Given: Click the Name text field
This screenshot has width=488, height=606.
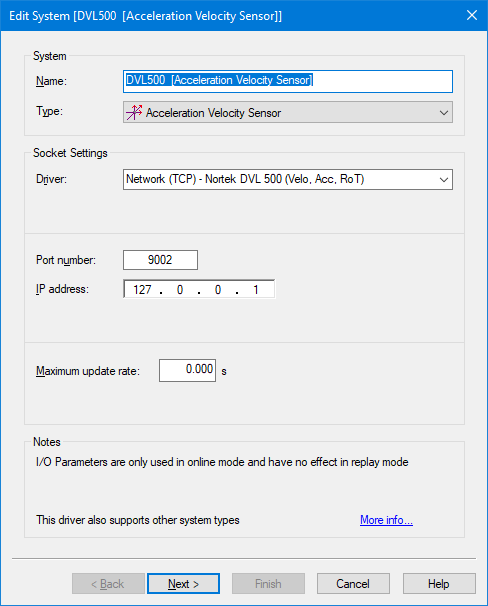Looking at the screenshot, I should (x=288, y=81).
